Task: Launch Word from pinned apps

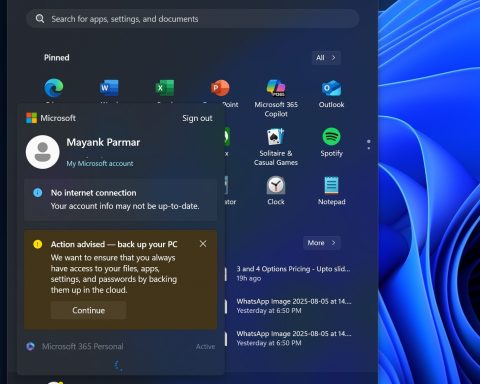Action: 109,88
